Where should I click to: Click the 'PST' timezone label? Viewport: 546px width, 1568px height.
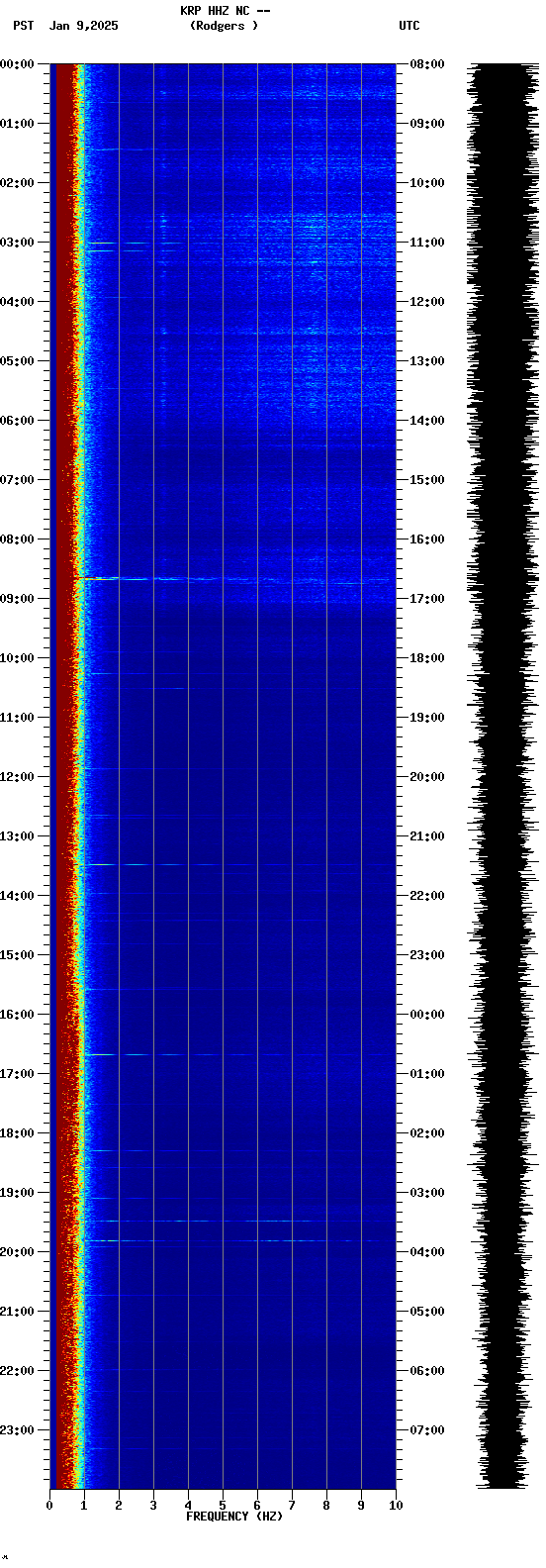[x=24, y=26]
